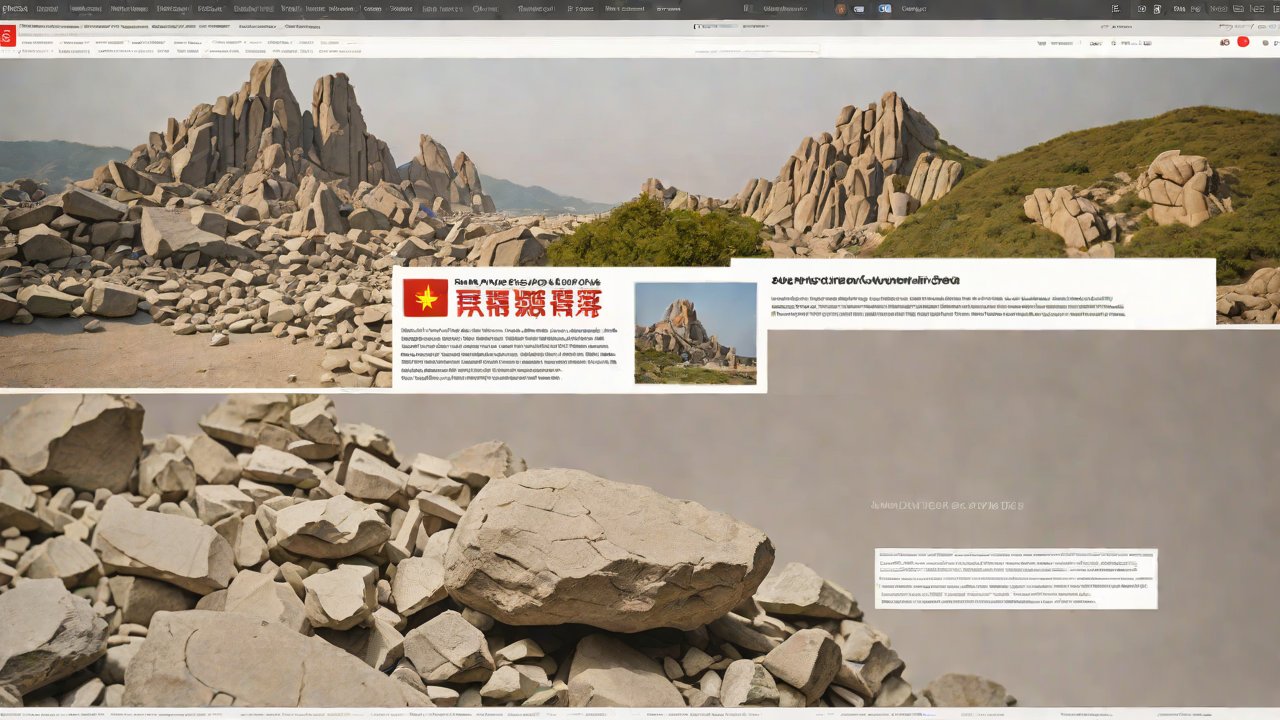Click the list icon in the top-right menu bar
Screen dimensions: 1280x720
[1115, 9]
